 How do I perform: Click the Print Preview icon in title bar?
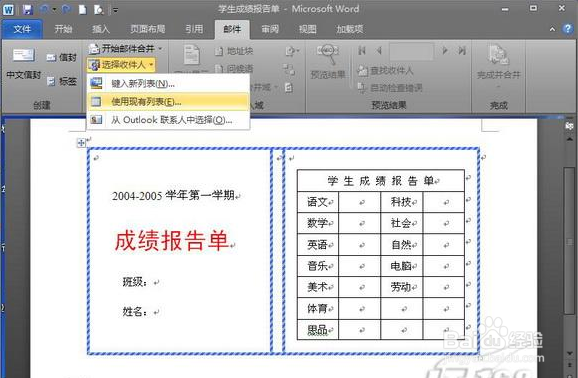99,10
